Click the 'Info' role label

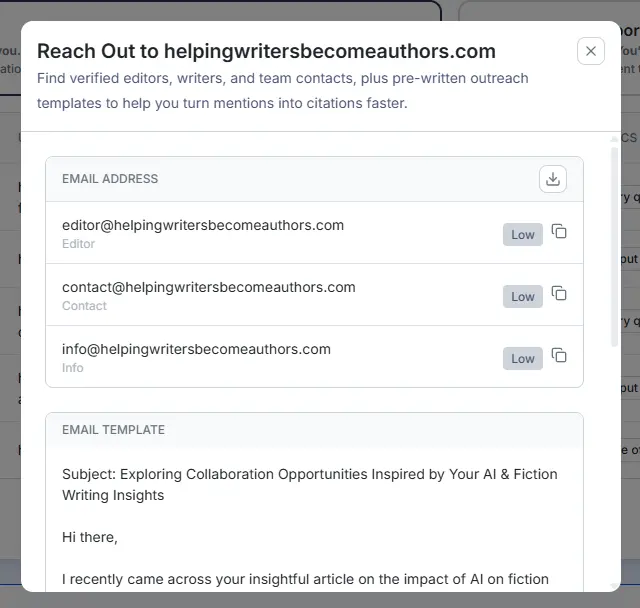click(73, 368)
